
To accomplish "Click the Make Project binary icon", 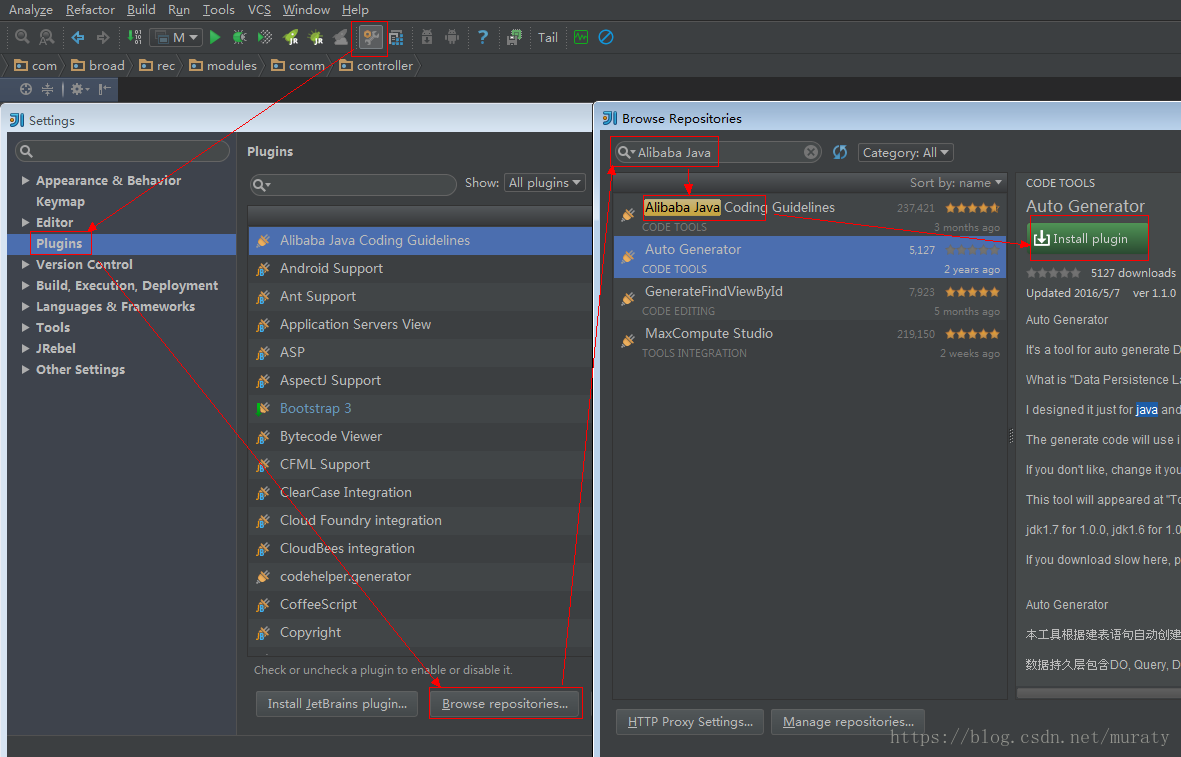I will point(135,37).
